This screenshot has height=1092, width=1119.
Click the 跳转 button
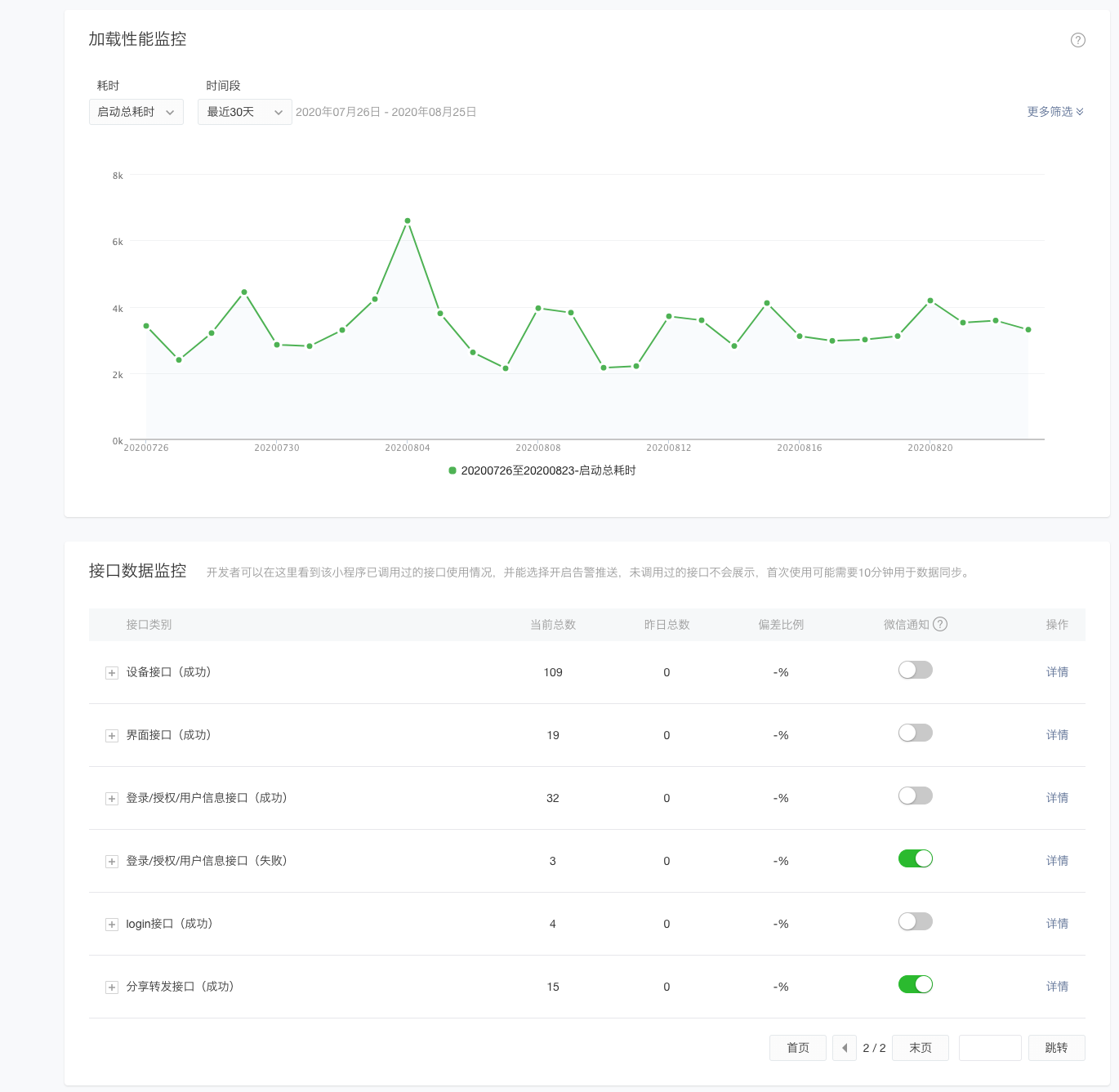(x=1056, y=1048)
